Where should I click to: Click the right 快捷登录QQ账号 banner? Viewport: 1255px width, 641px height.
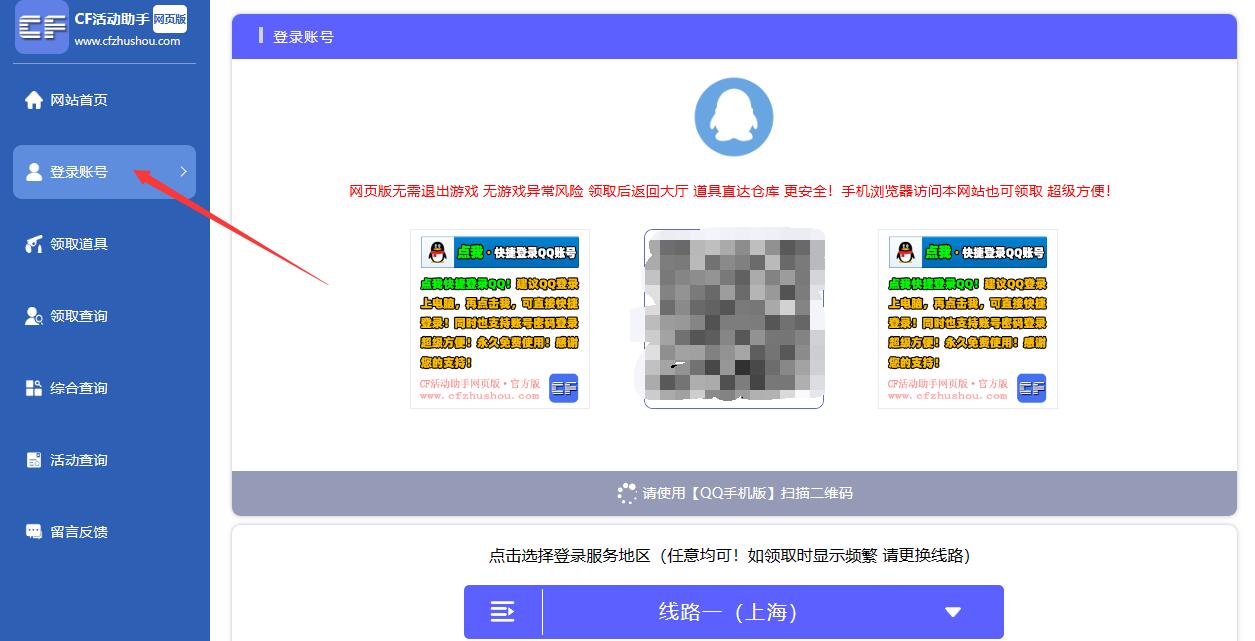click(967, 319)
